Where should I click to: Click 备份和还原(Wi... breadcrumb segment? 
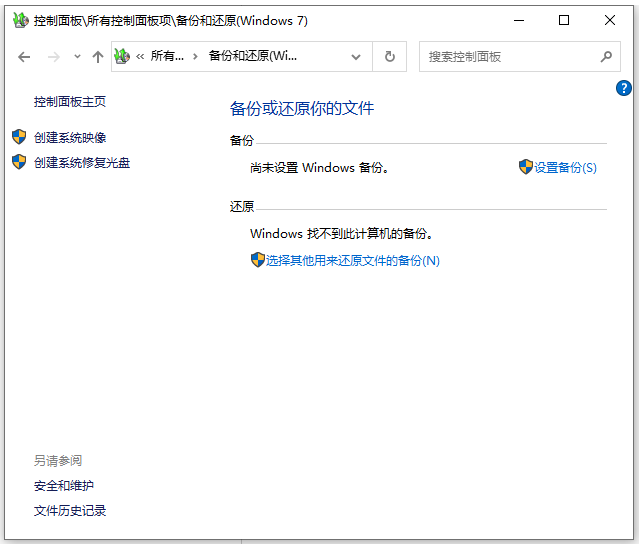pos(253,56)
